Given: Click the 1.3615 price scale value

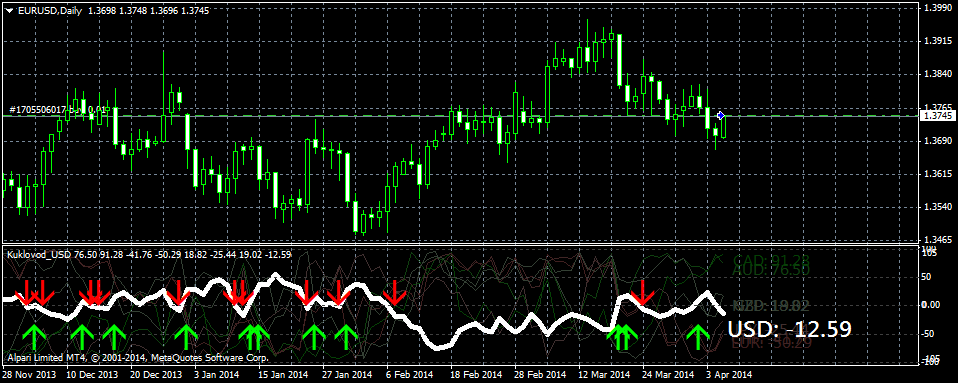Looking at the screenshot, I should [937, 173].
